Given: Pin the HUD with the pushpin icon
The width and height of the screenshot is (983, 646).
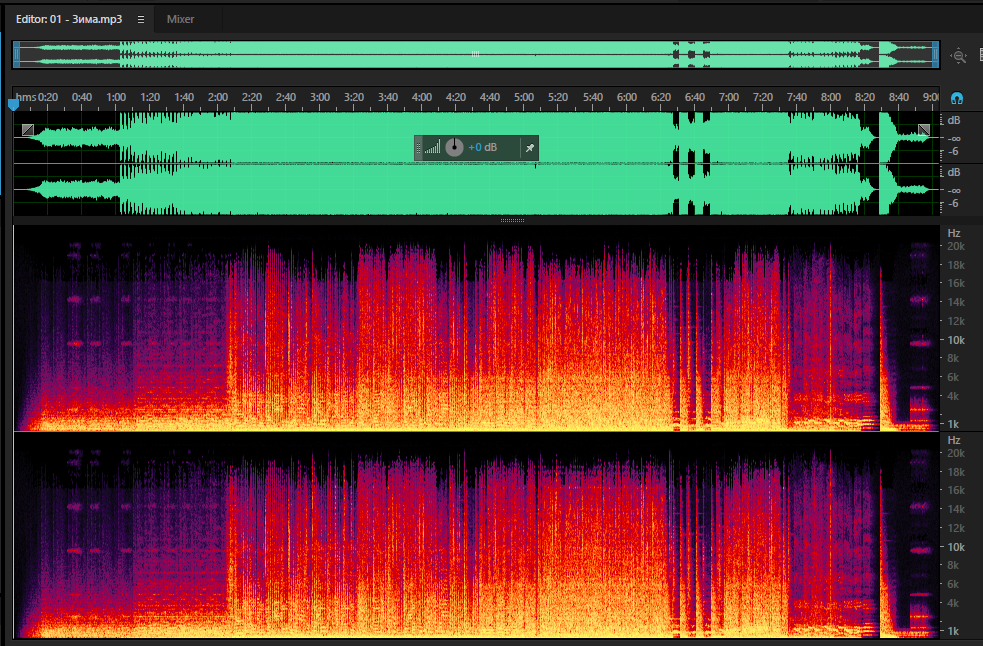Looking at the screenshot, I should [529, 148].
